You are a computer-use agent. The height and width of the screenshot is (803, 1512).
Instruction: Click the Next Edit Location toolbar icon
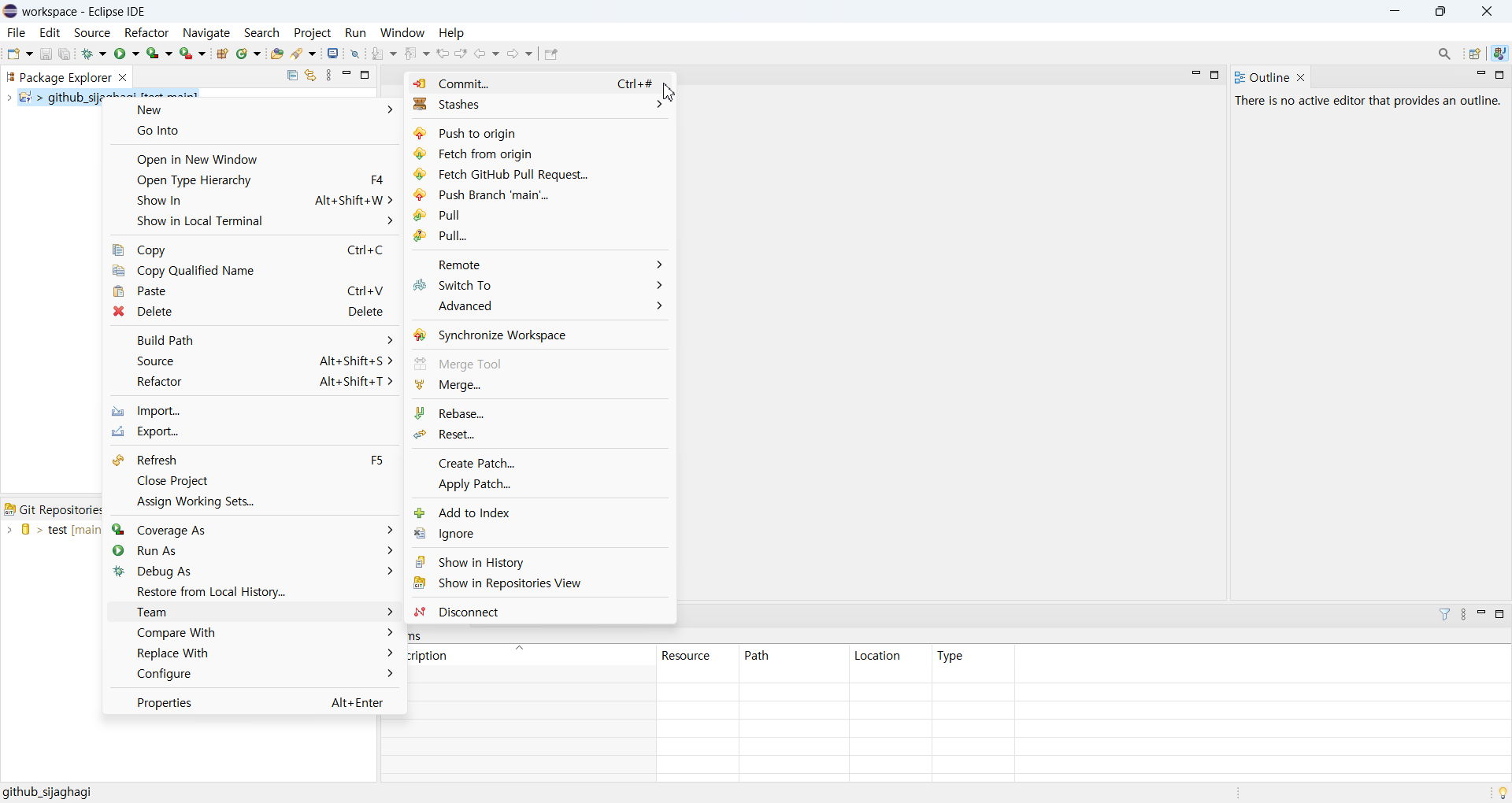point(461,54)
